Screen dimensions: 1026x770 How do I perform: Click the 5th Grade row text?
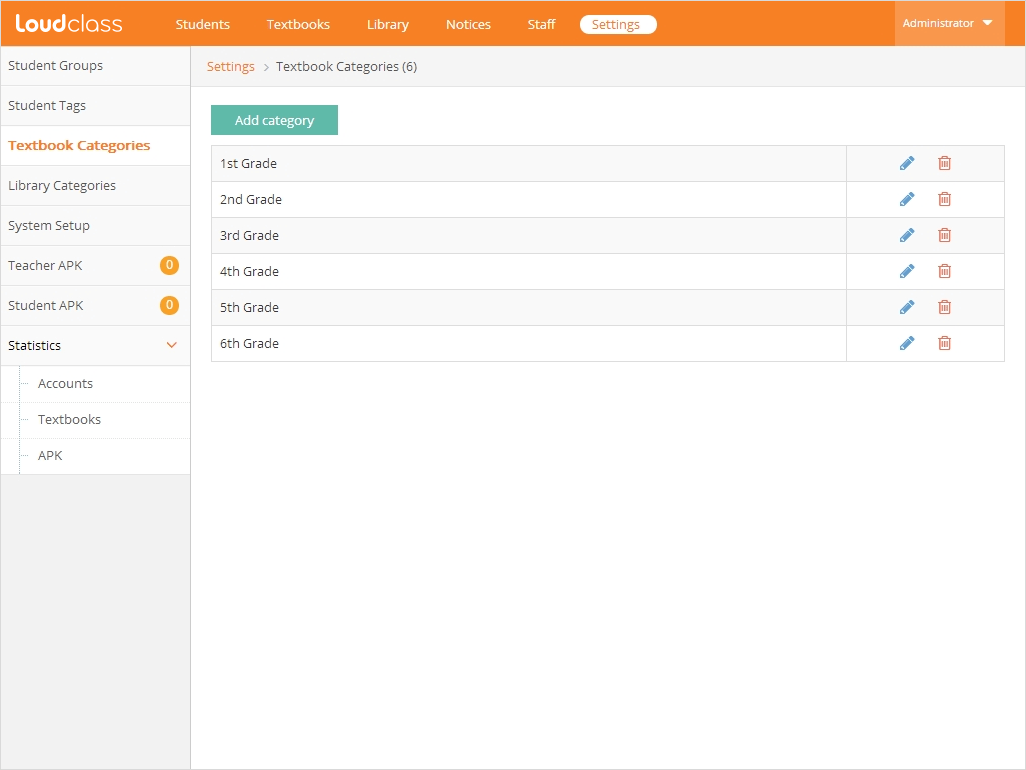249,307
